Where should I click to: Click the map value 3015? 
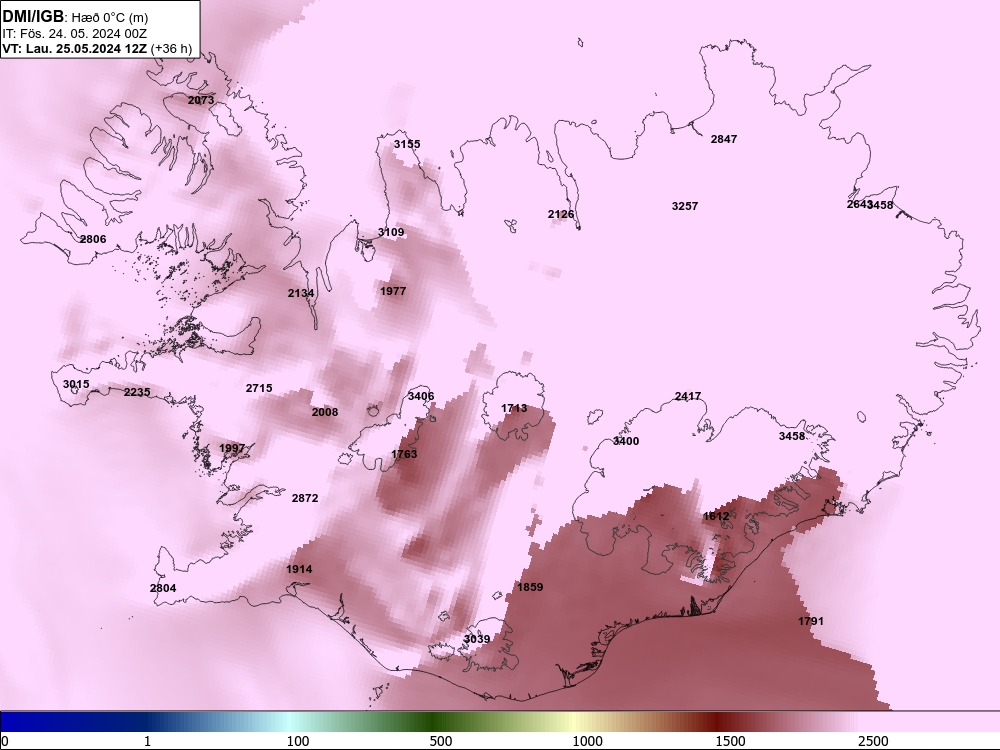[x=76, y=384]
